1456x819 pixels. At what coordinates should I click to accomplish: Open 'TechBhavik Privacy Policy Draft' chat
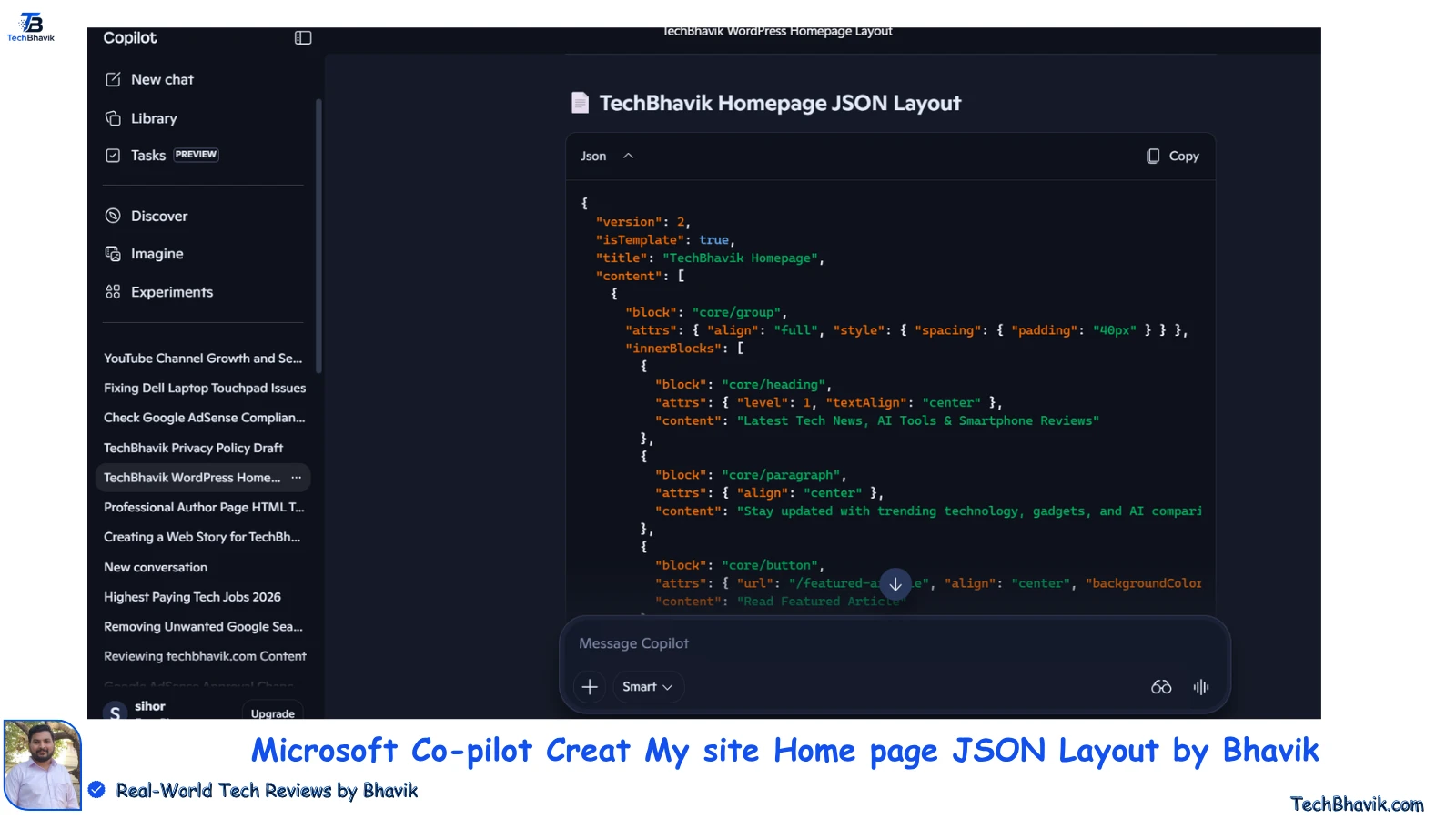[x=193, y=448]
